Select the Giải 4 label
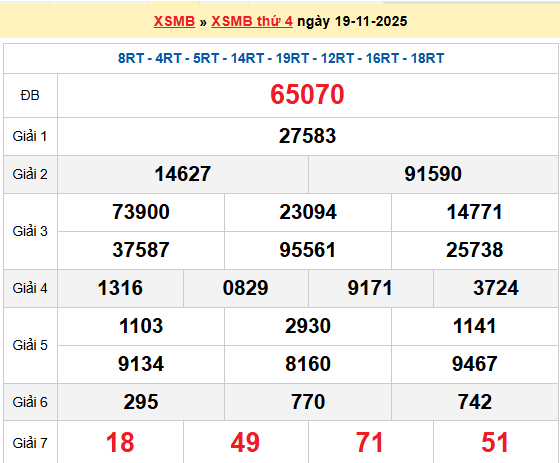The width and height of the screenshot is (560, 463). pos(30,288)
